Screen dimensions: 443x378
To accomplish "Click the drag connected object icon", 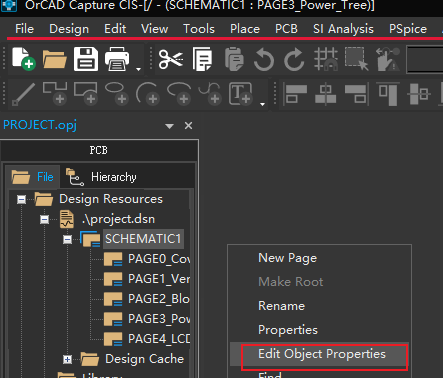I will click(x=388, y=59).
